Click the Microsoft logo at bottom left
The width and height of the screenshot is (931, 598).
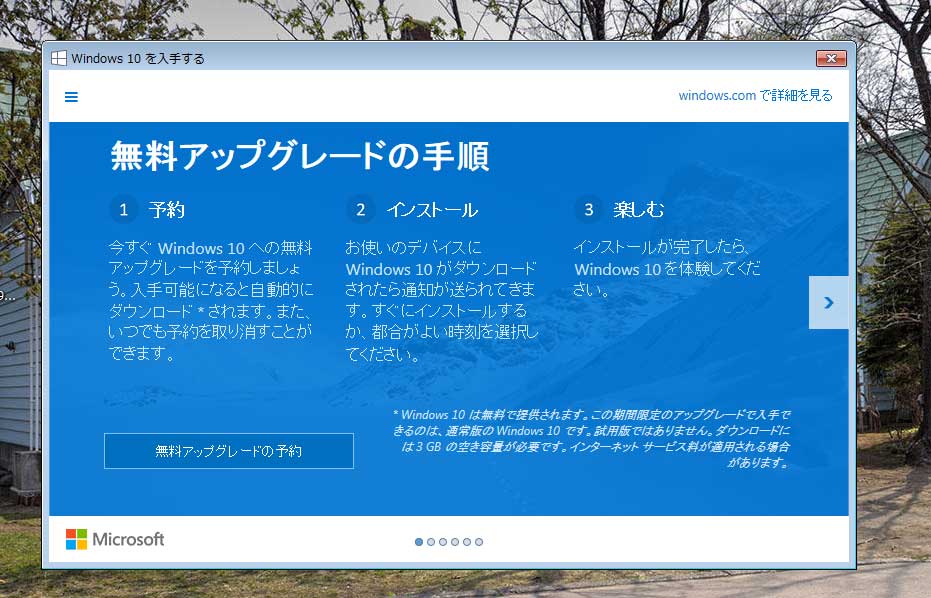click(x=115, y=540)
